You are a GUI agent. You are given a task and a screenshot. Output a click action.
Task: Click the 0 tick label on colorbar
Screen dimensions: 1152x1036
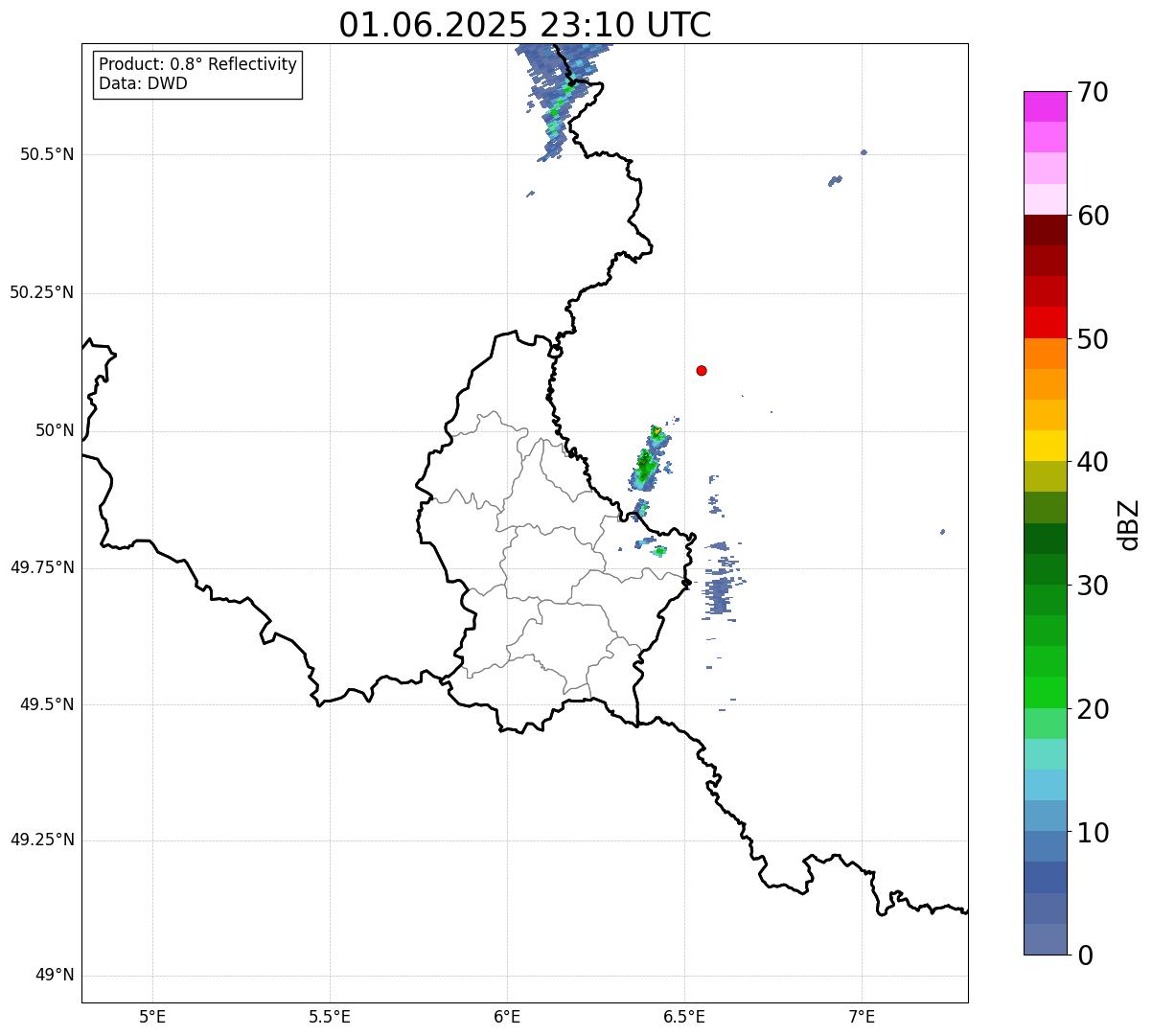1085,955
